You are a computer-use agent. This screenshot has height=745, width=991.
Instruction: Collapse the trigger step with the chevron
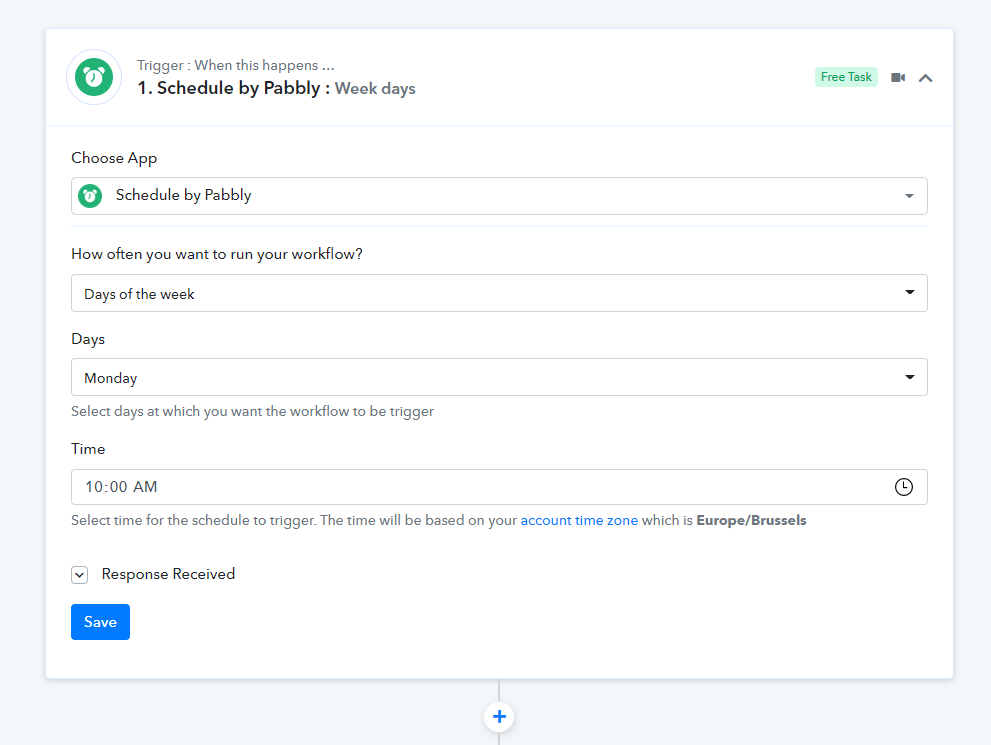925,78
